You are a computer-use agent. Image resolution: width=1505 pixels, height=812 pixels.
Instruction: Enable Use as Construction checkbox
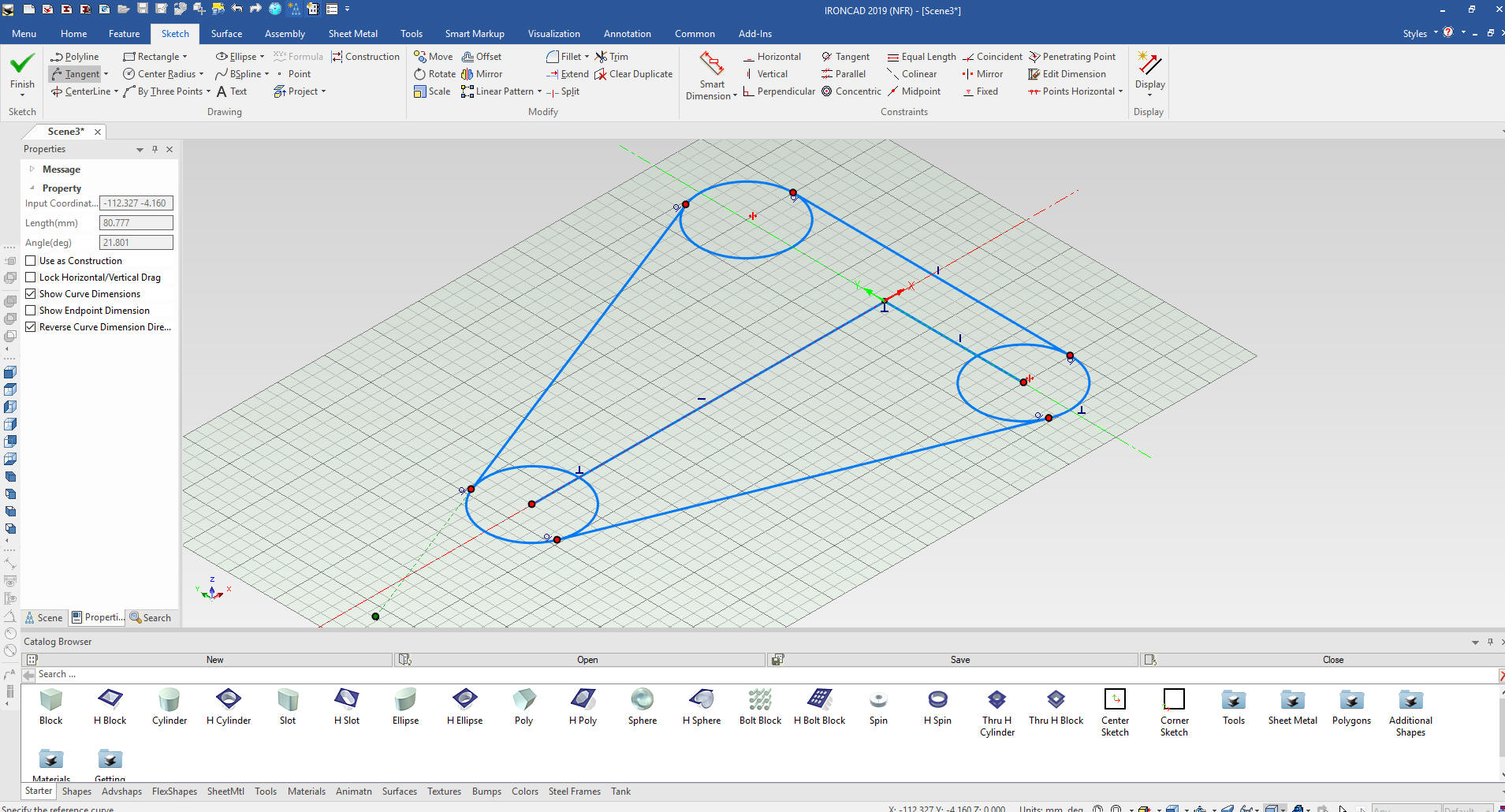[x=31, y=261]
